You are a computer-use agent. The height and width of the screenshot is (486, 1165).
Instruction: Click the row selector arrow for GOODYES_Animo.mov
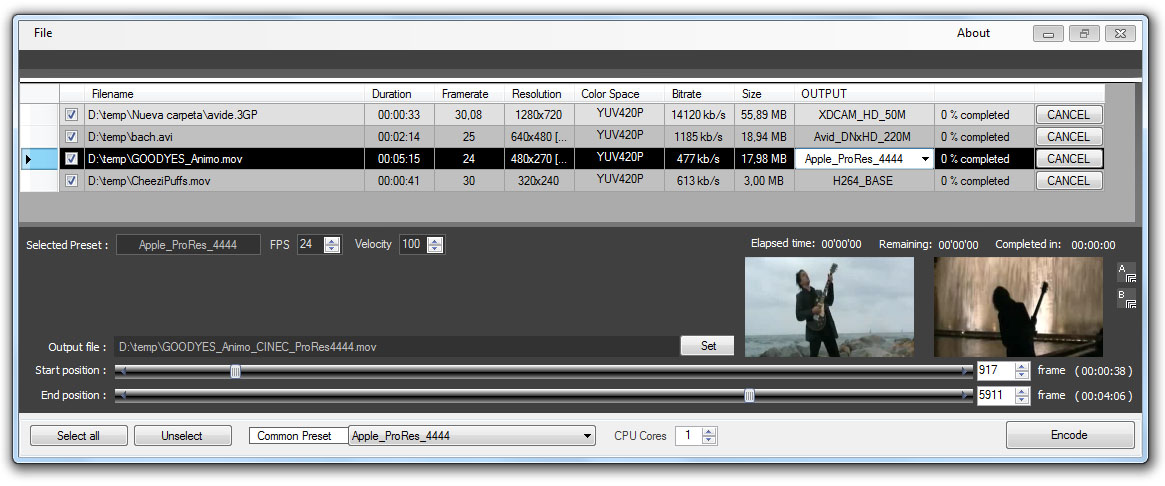(28, 159)
